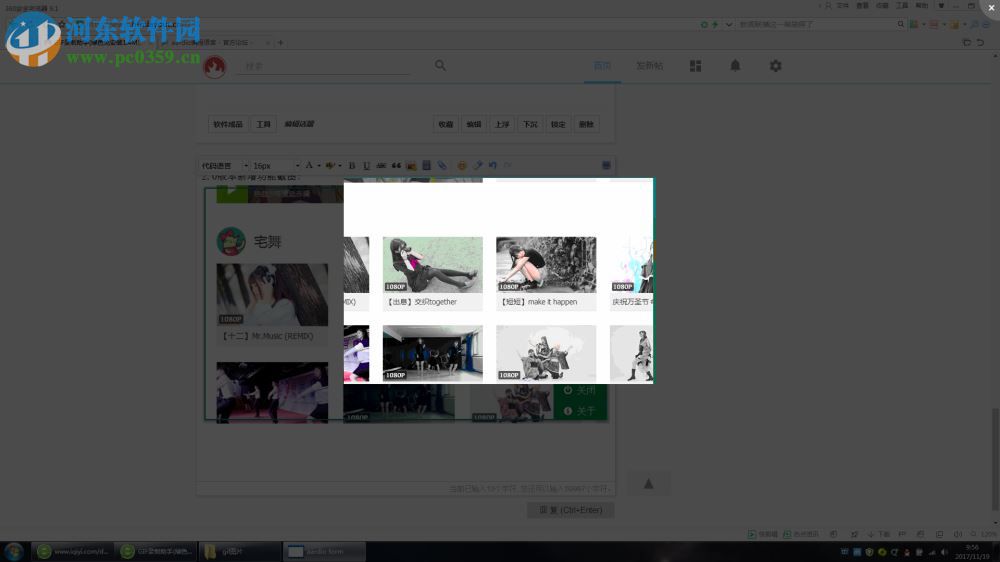Click the 回复 (Ctrl+Enter) button
The height and width of the screenshot is (562, 1000).
571,510
